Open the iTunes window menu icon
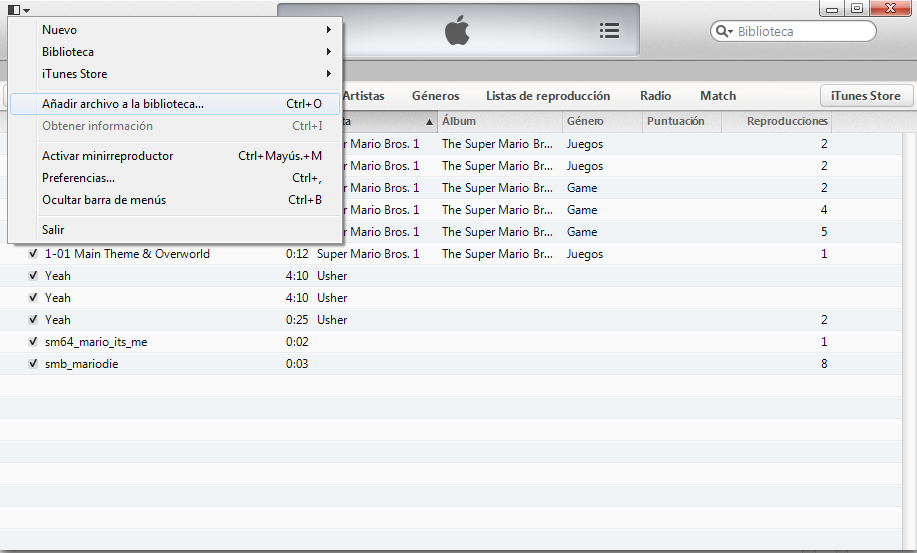Viewport: 917px width, 553px height. point(19,9)
